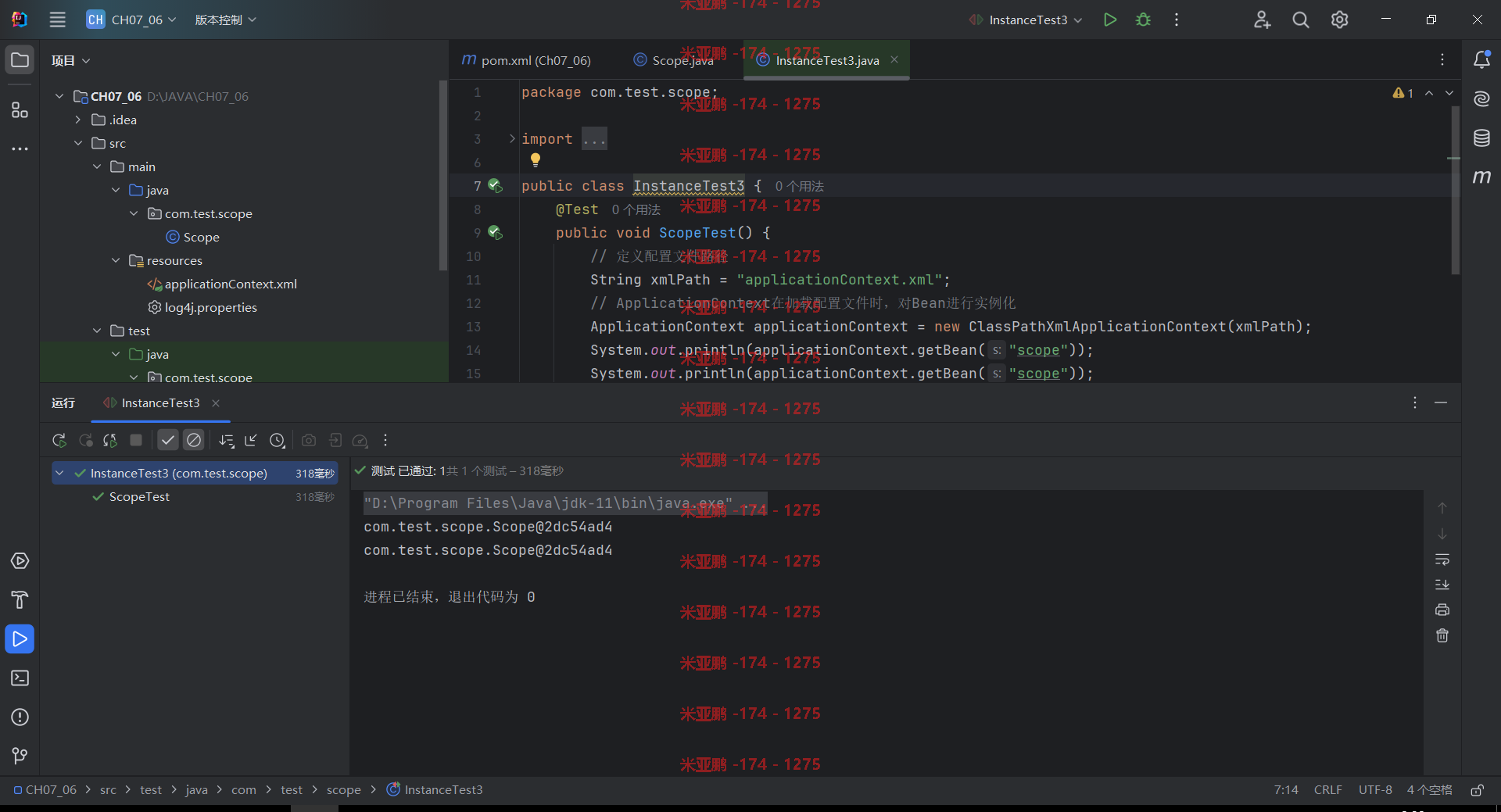
Task: Open Search Everywhere magnifier
Action: [1301, 20]
